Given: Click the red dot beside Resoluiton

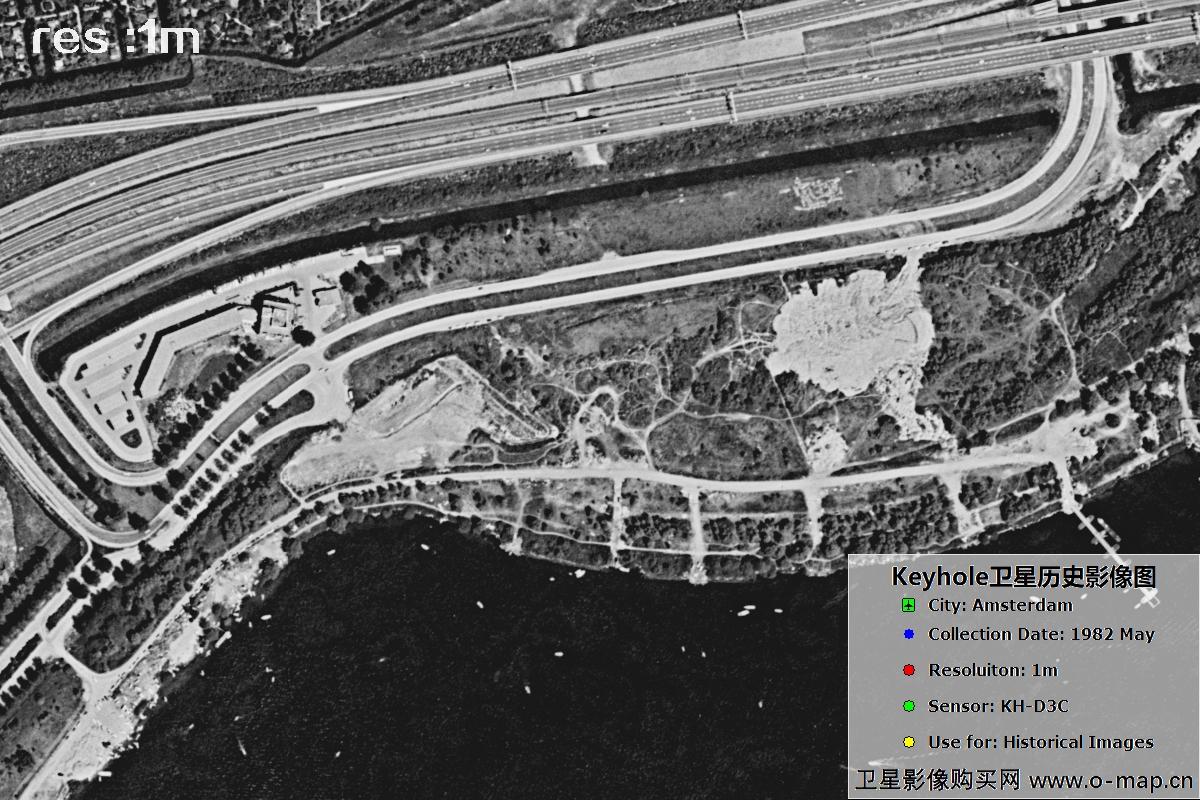Looking at the screenshot, I should point(908,670).
